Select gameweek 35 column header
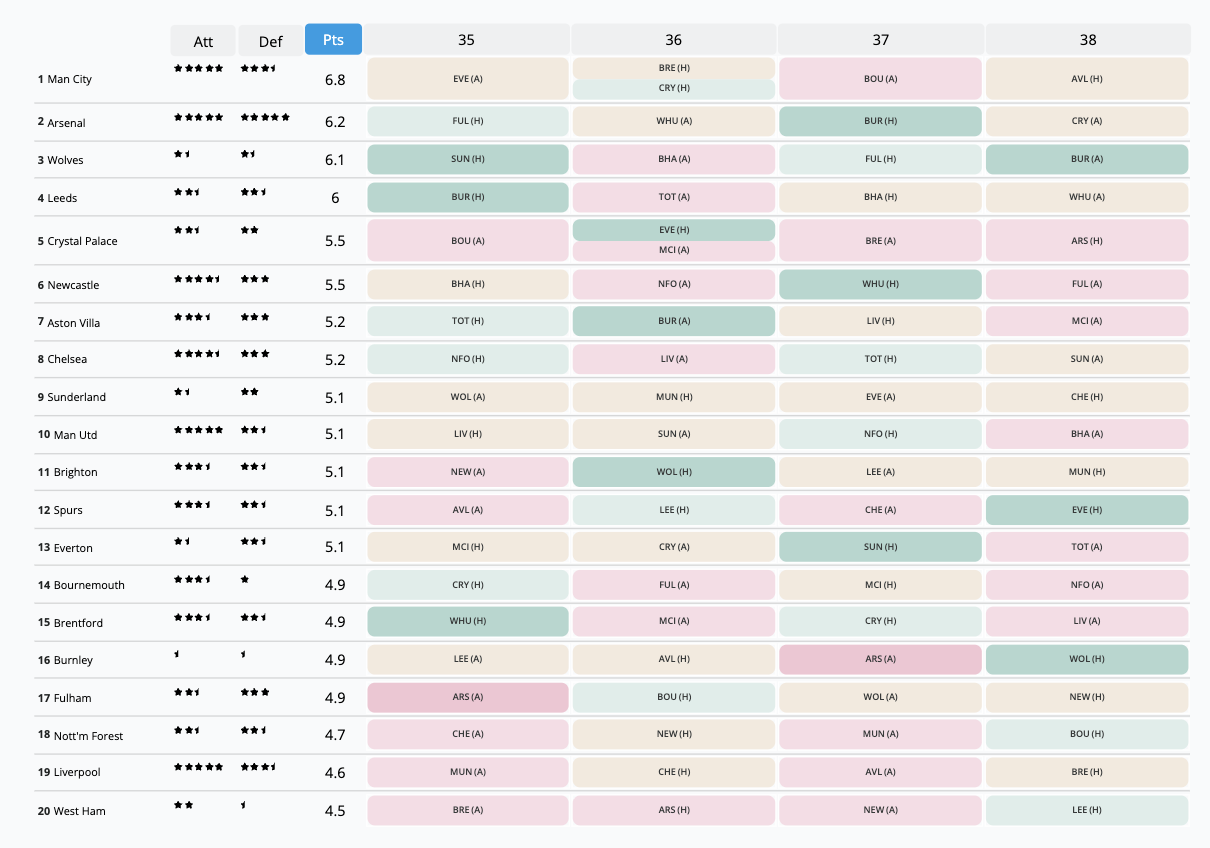1210x848 pixels. [x=467, y=40]
